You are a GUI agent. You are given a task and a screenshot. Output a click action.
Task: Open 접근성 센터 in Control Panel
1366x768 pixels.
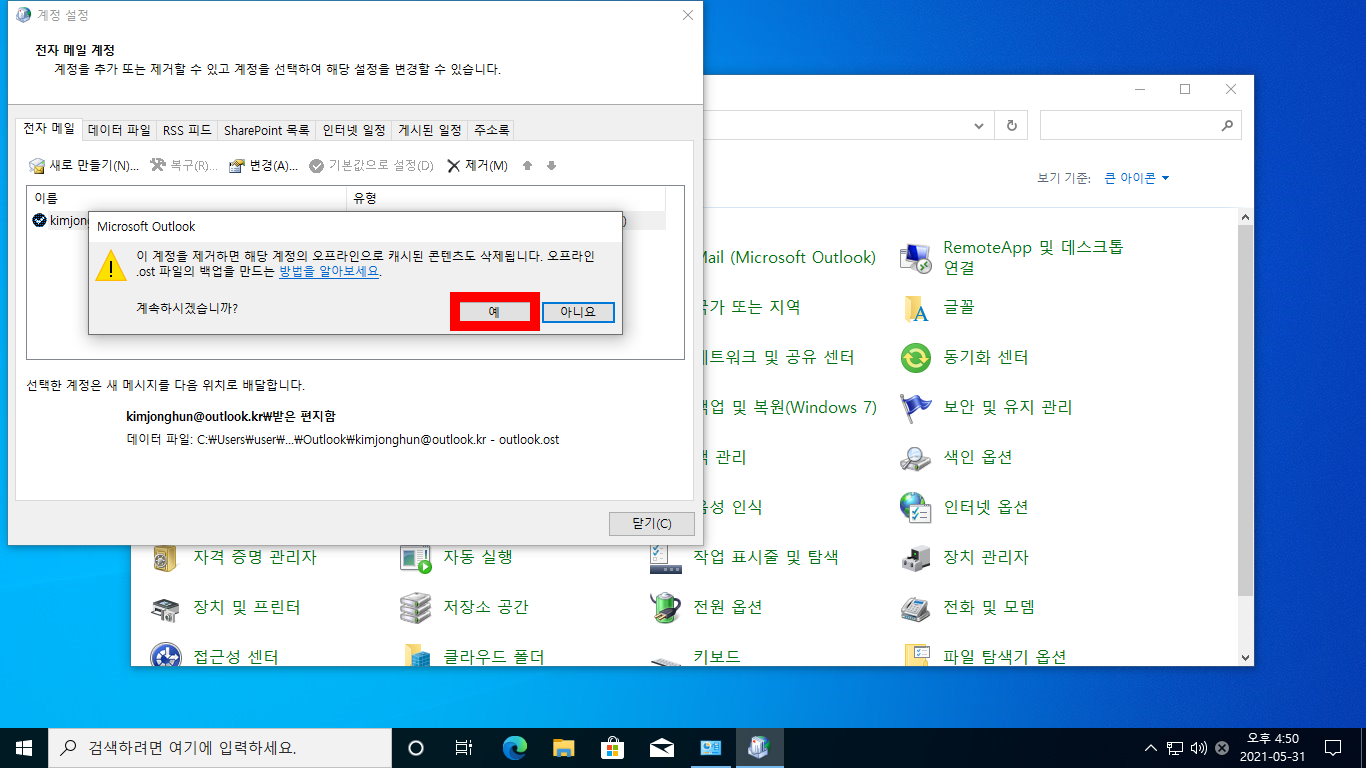(214, 656)
